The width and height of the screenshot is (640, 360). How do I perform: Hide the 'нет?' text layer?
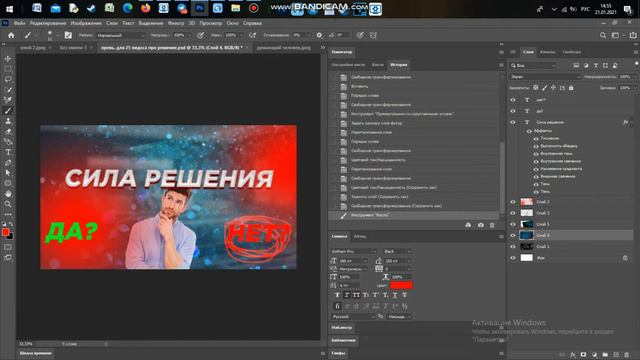pyautogui.click(x=513, y=100)
